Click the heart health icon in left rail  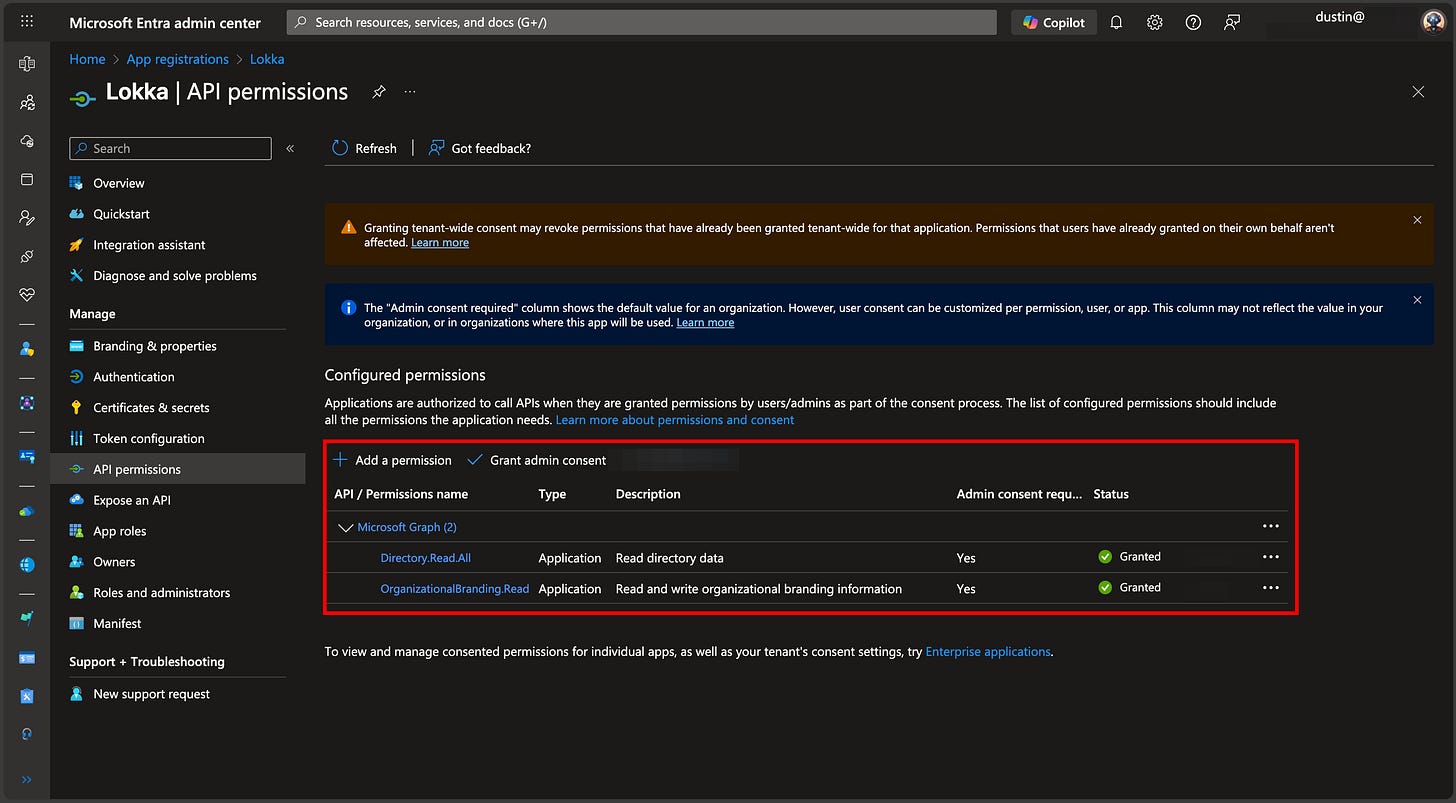click(x=27, y=295)
